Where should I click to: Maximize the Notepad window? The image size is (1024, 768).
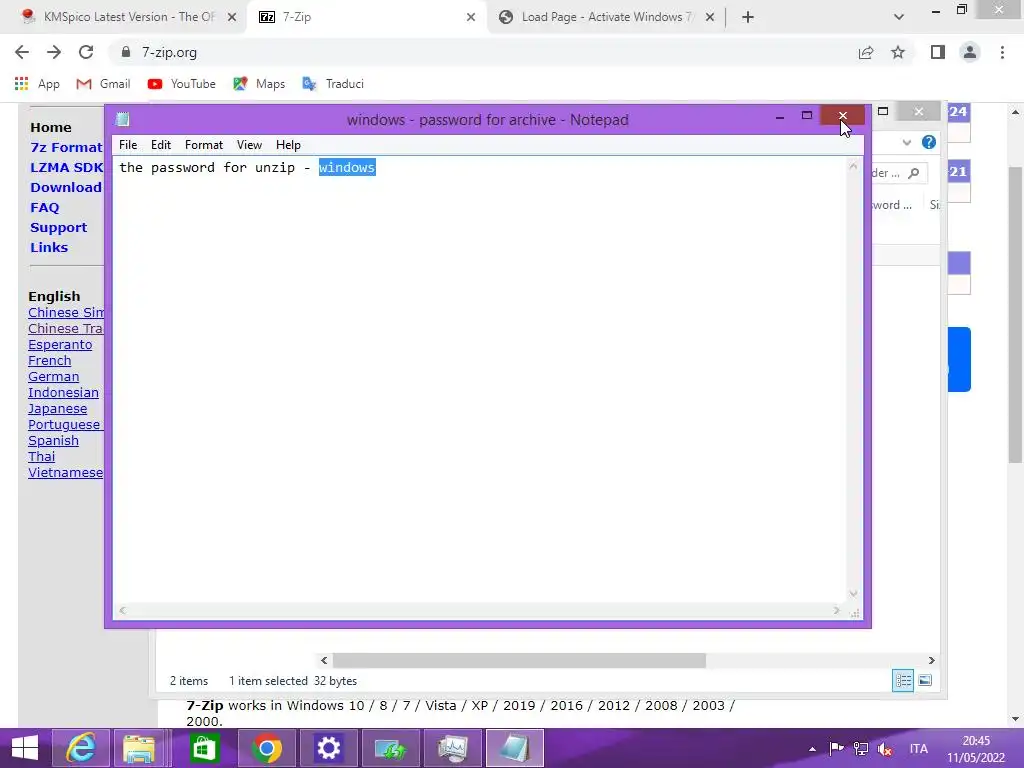[x=807, y=116]
